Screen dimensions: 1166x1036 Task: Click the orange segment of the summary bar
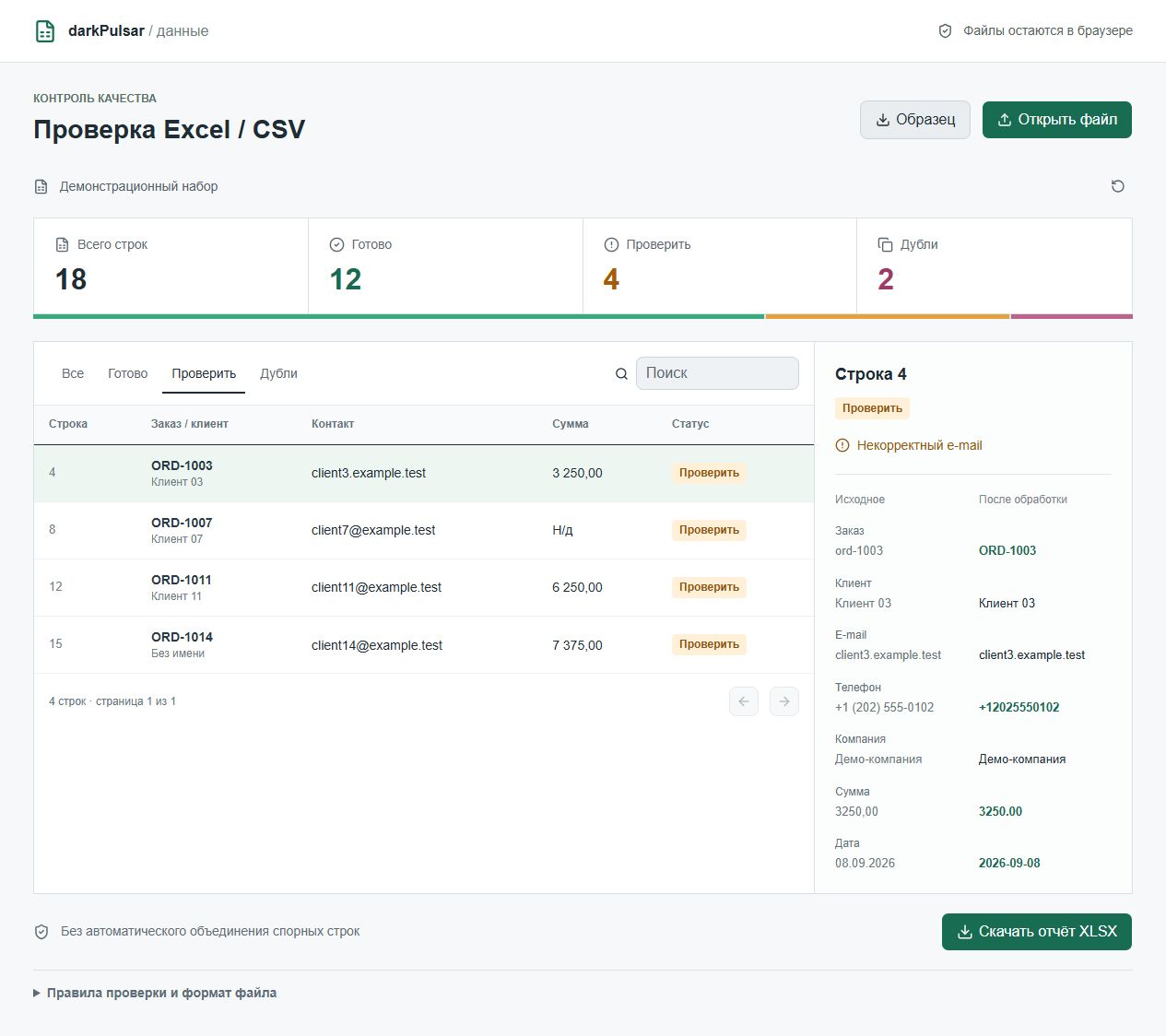point(888,316)
